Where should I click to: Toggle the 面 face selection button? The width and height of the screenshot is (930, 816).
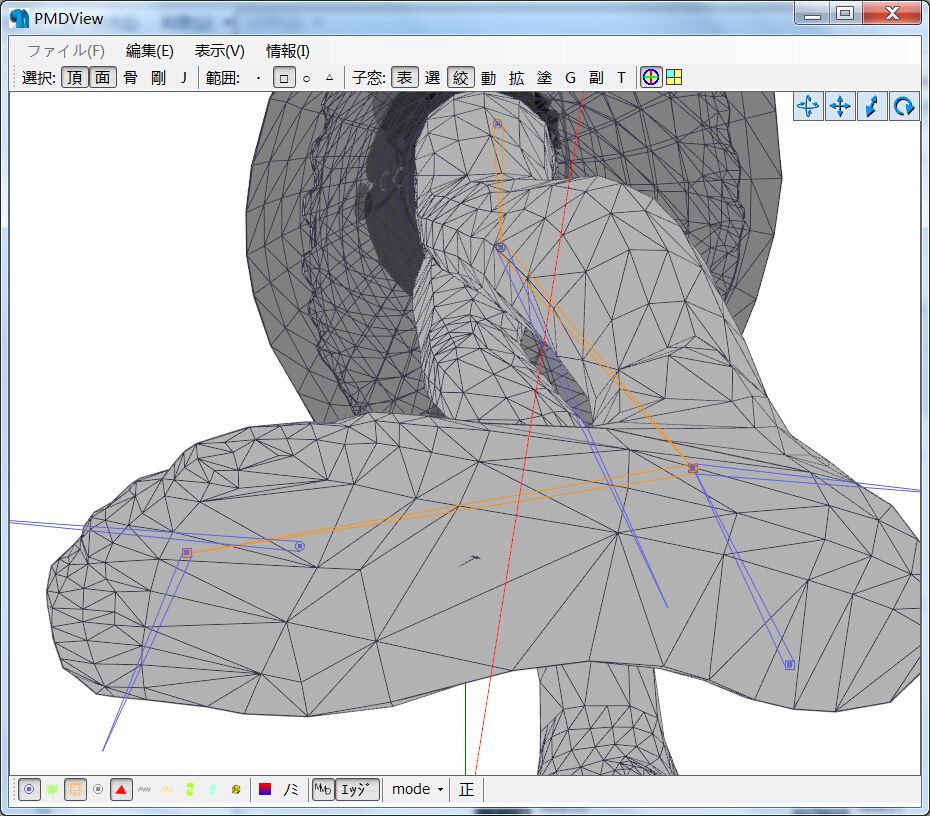click(103, 77)
